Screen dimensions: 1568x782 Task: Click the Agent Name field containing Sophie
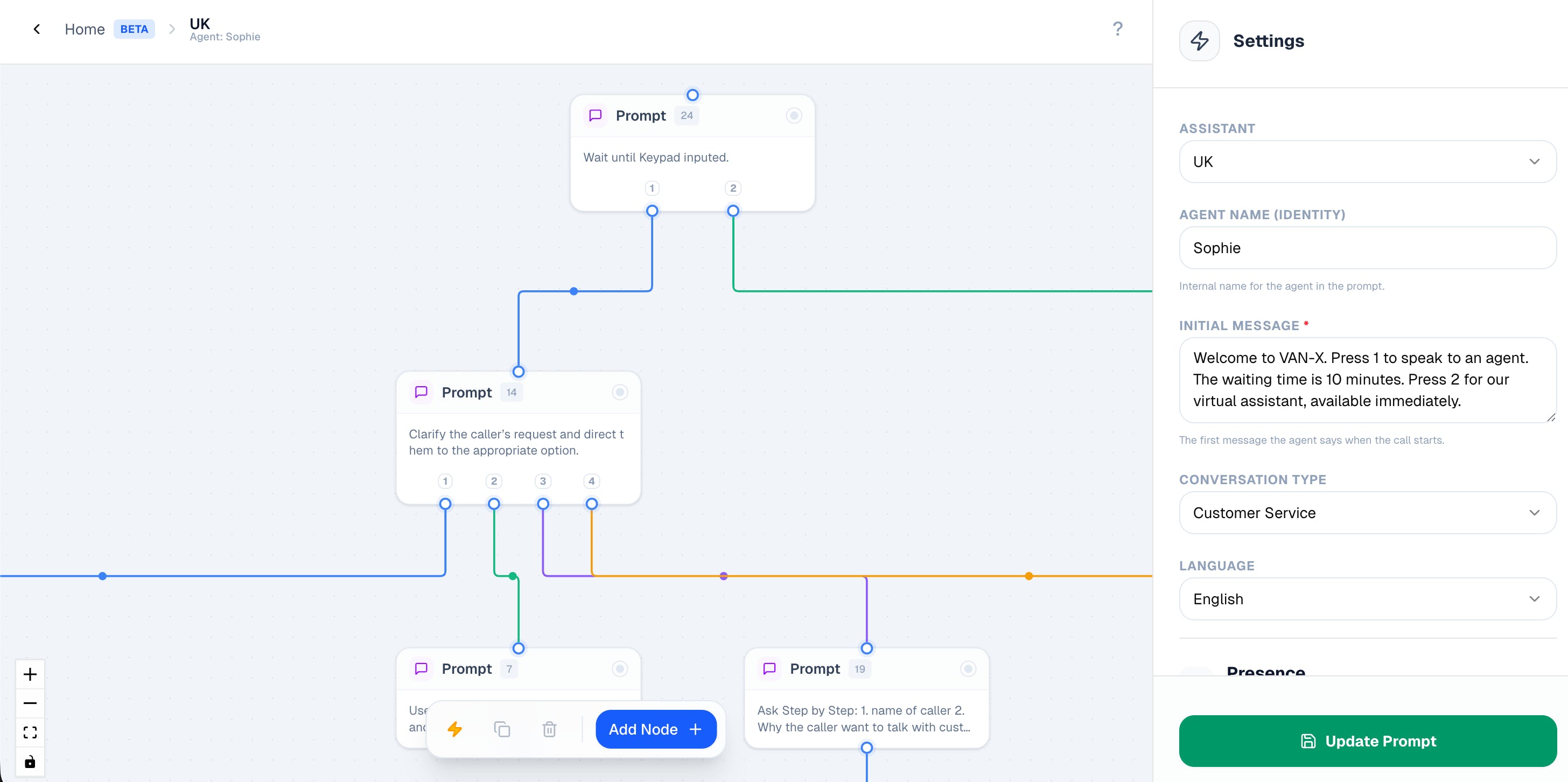point(1367,248)
